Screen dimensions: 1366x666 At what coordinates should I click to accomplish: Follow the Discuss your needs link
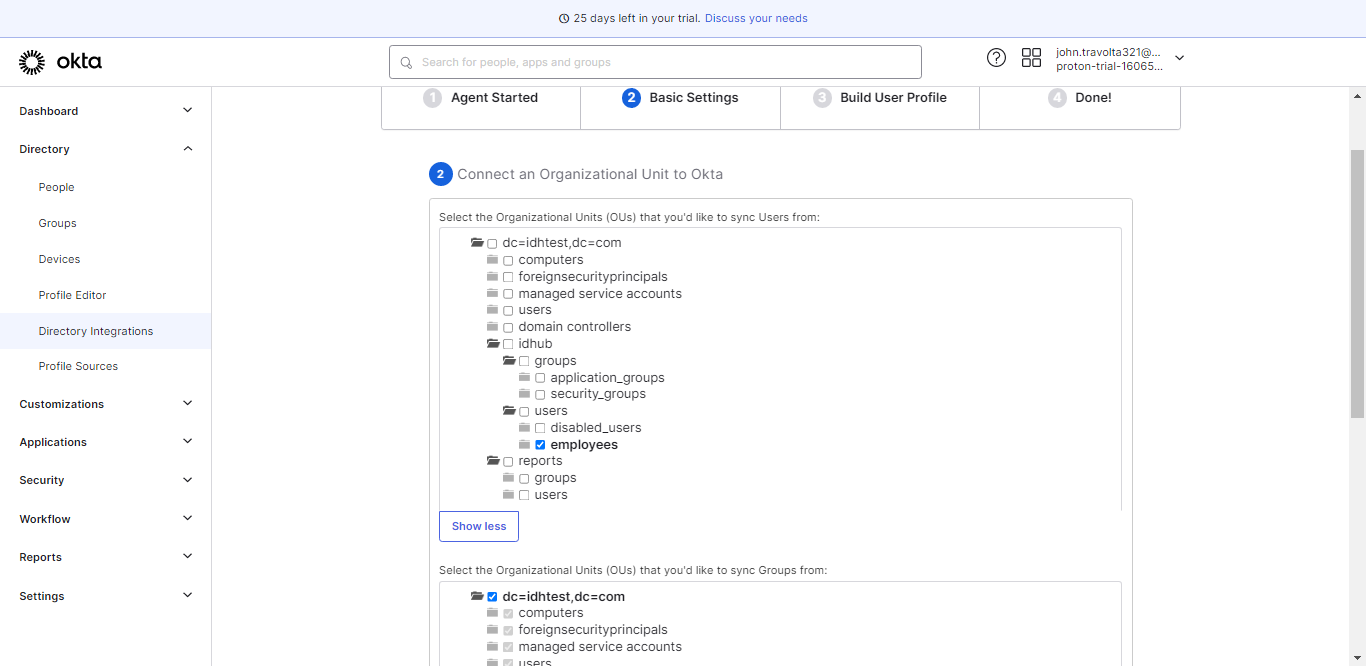(x=756, y=18)
